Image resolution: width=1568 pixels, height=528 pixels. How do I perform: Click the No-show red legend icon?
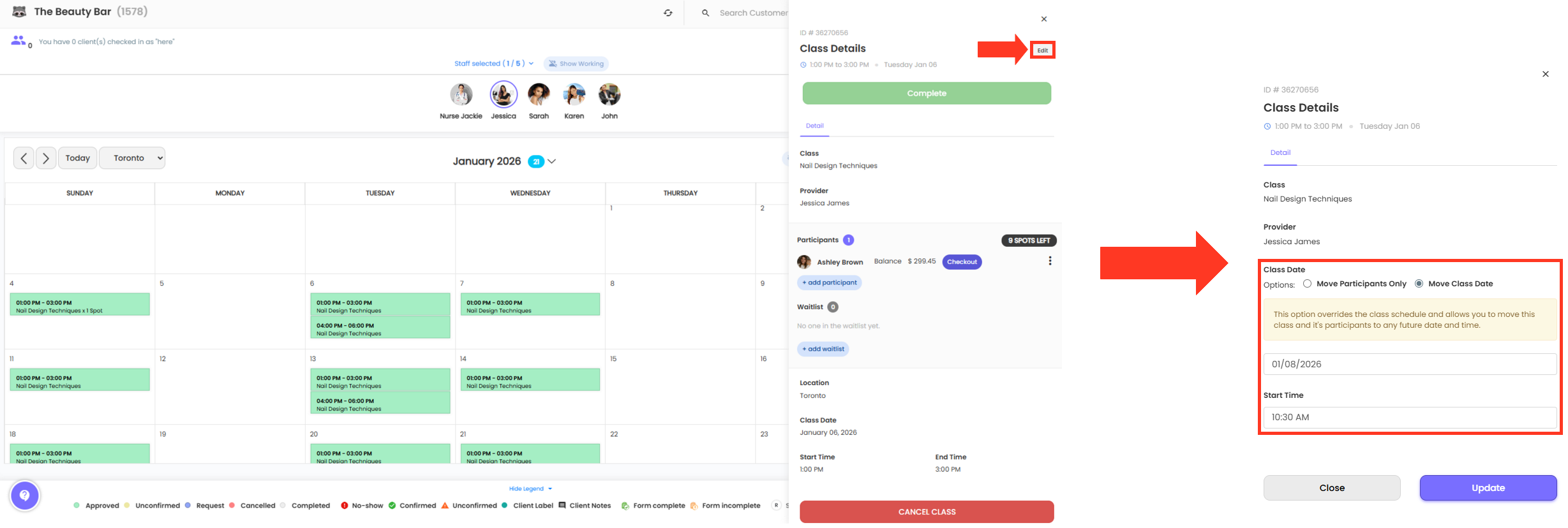[345, 506]
